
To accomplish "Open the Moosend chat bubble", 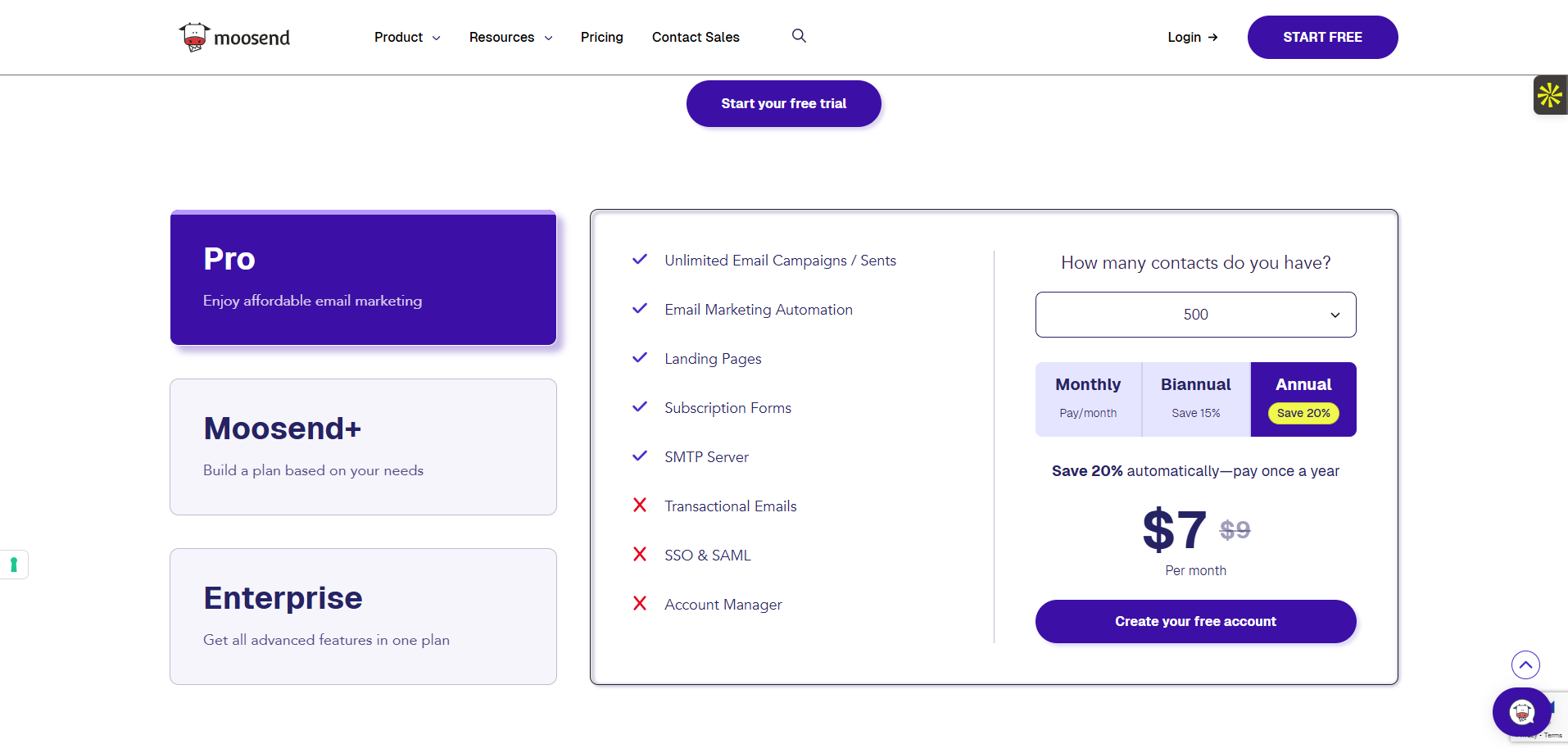I will click(1521, 712).
